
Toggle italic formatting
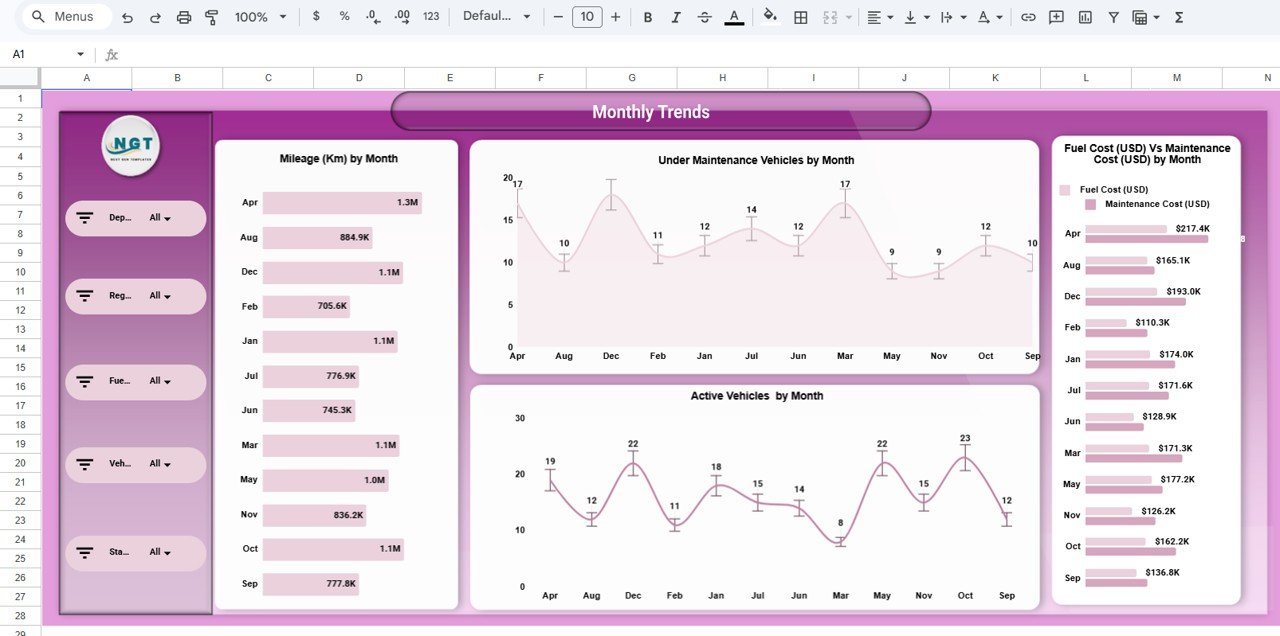tap(675, 17)
